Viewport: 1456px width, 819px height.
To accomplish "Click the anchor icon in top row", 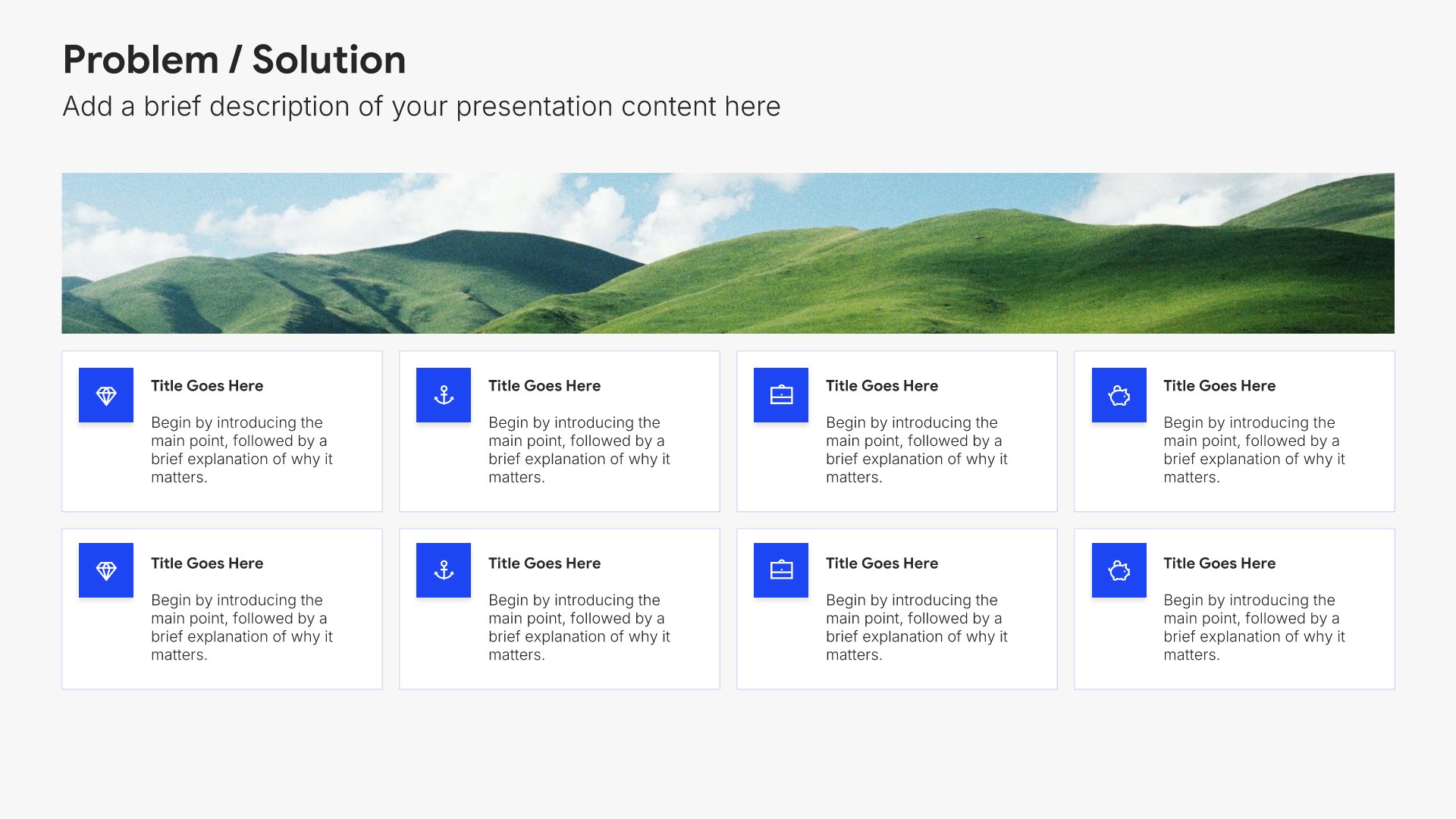I will pos(444,395).
